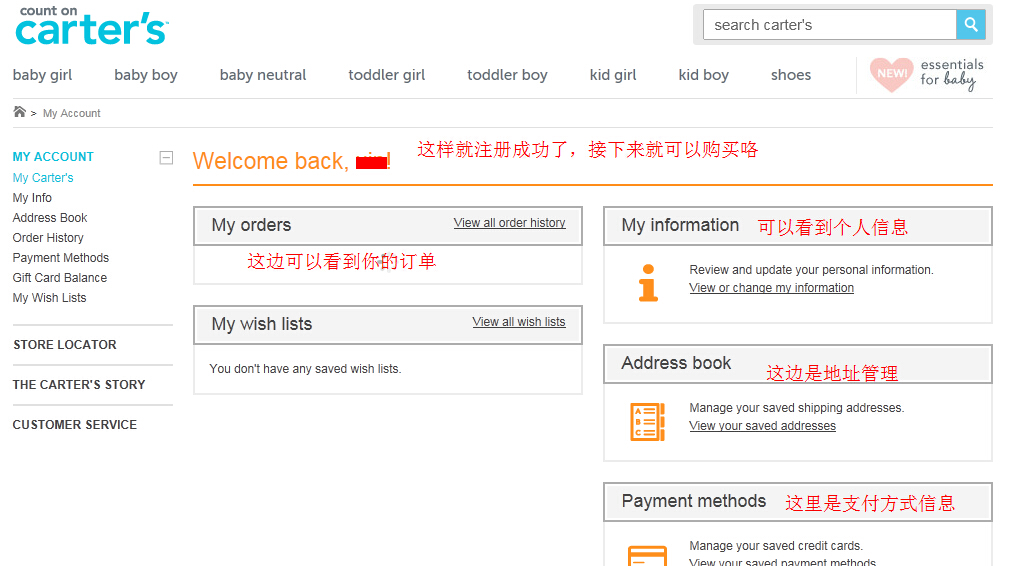Click the My wish lists heading
This screenshot has height=566, width=1013.
click(262, 324)
